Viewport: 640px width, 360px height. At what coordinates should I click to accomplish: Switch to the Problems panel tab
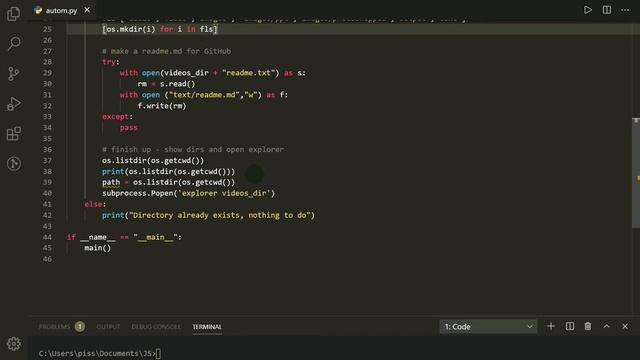tap(54, 327)
